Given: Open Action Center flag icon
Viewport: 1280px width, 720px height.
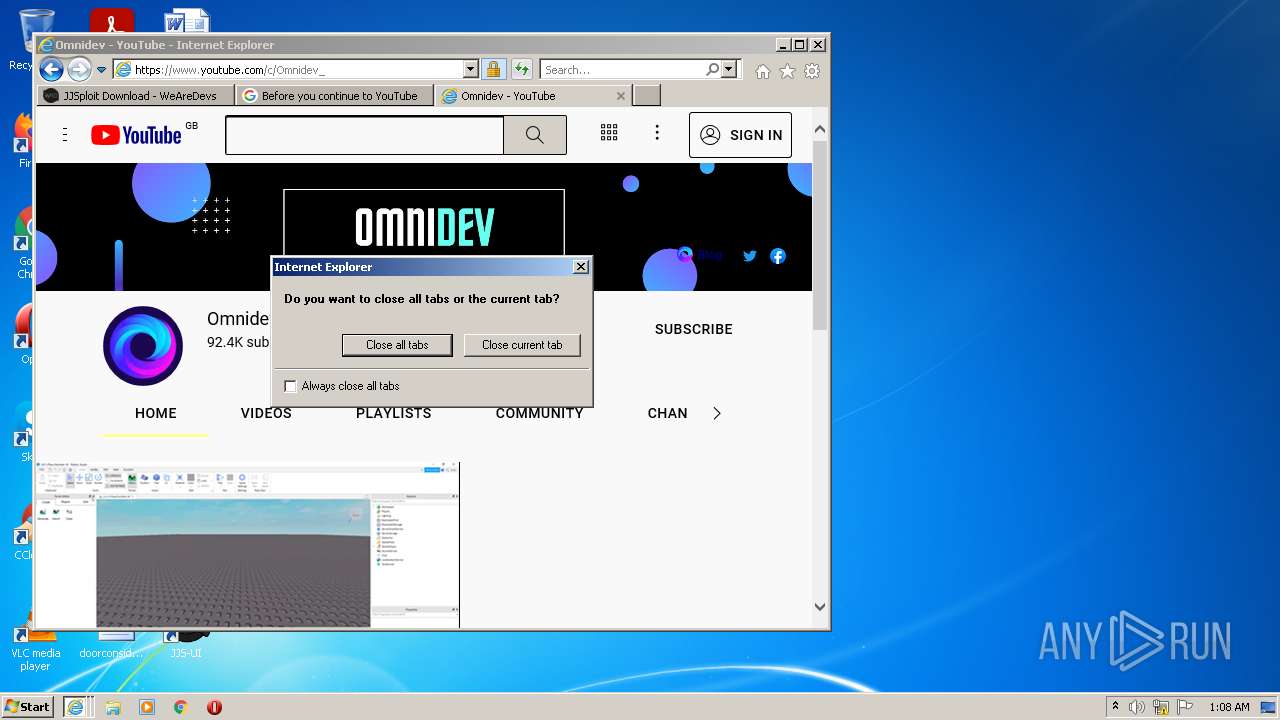Looking at the screenshot, I should [1185, 707].
